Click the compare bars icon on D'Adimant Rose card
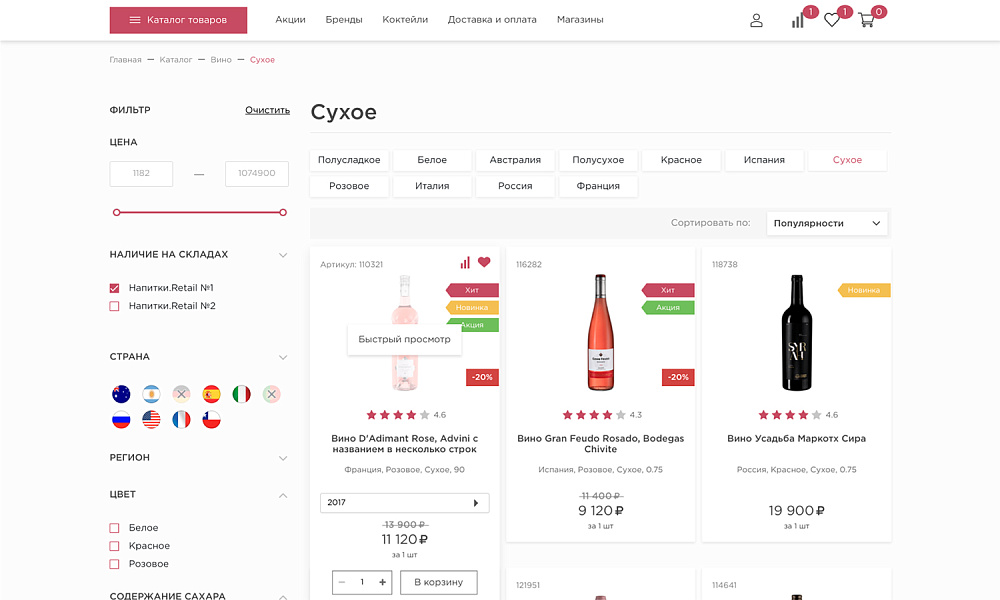 pos(465,262)
